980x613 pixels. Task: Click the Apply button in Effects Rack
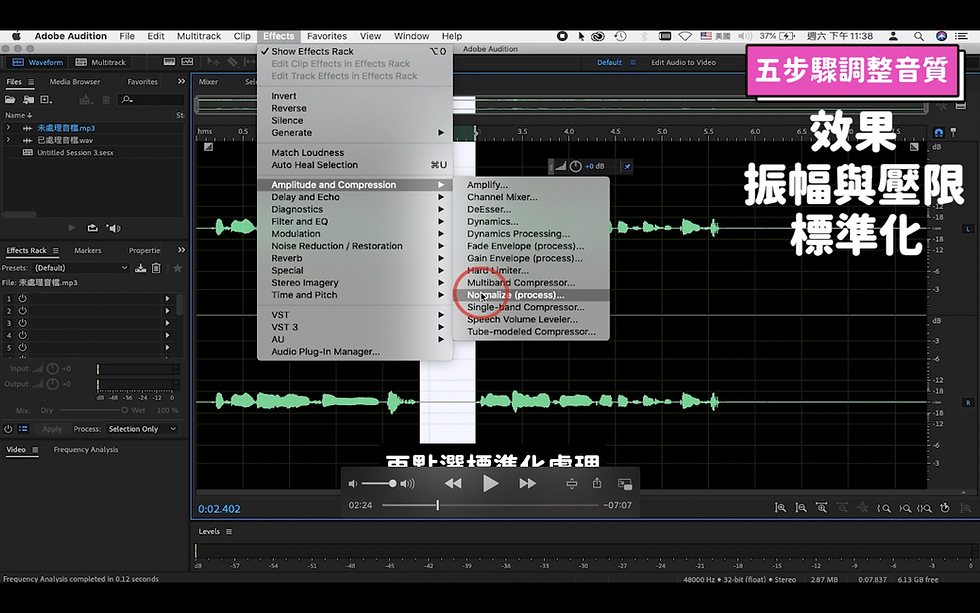(x=52, y=429)
